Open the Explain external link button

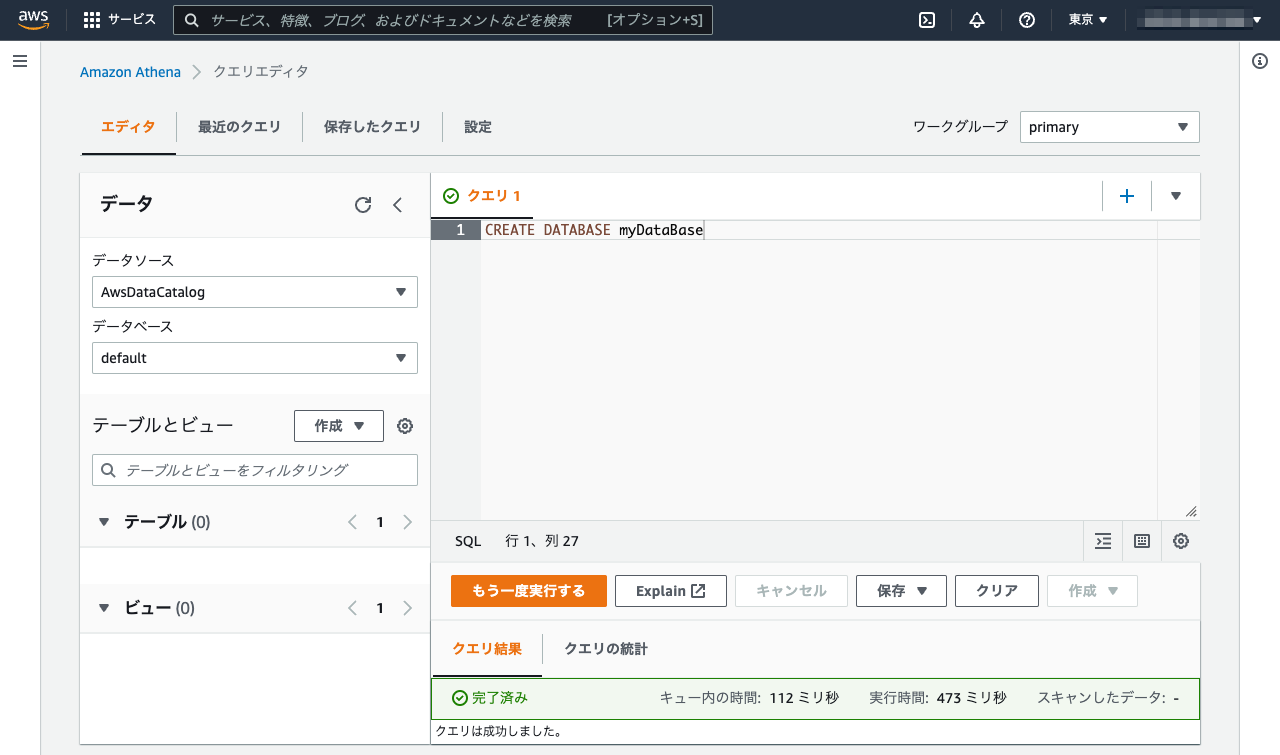(x=670, y=591)
